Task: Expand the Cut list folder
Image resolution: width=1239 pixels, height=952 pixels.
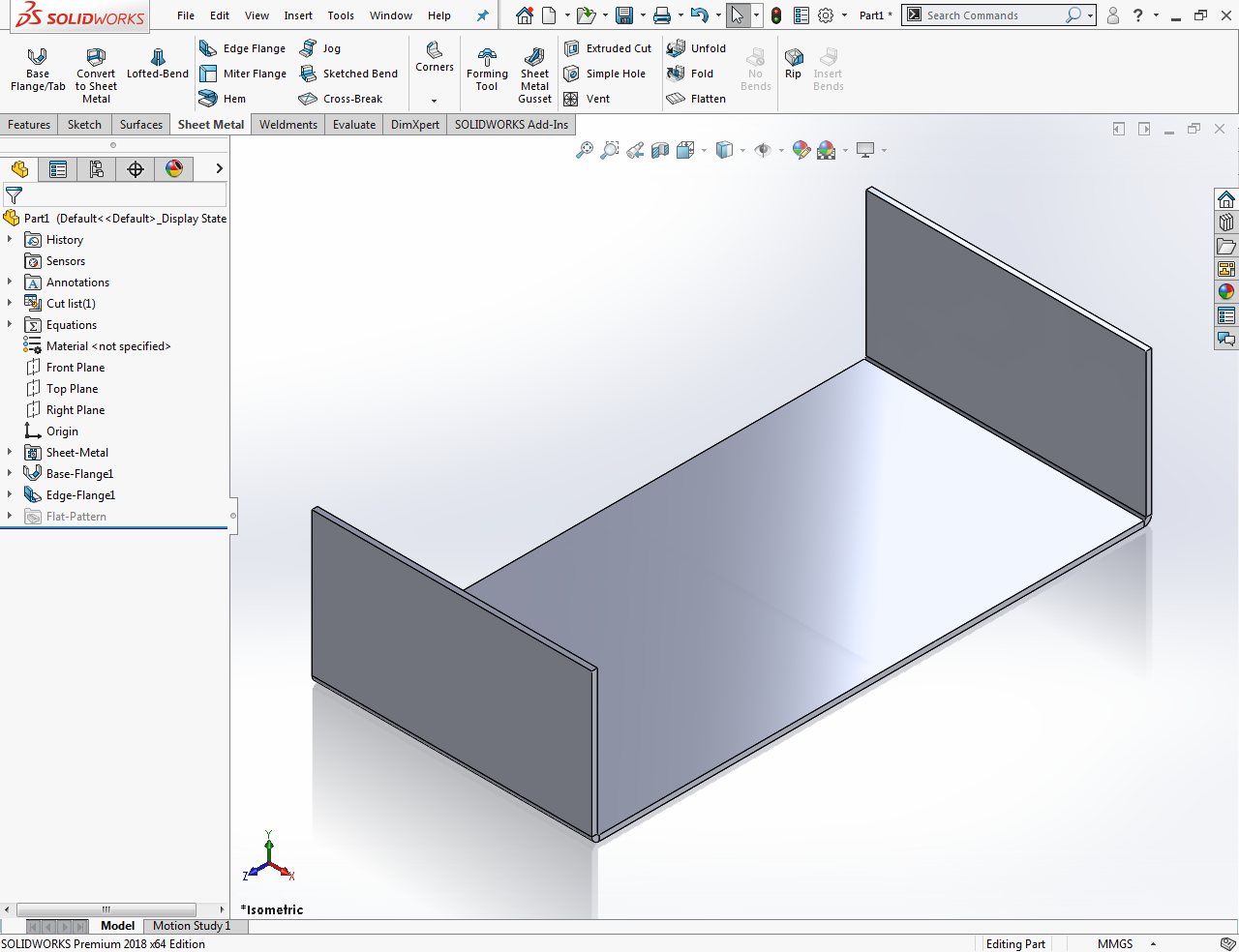Action: (8, 303)
